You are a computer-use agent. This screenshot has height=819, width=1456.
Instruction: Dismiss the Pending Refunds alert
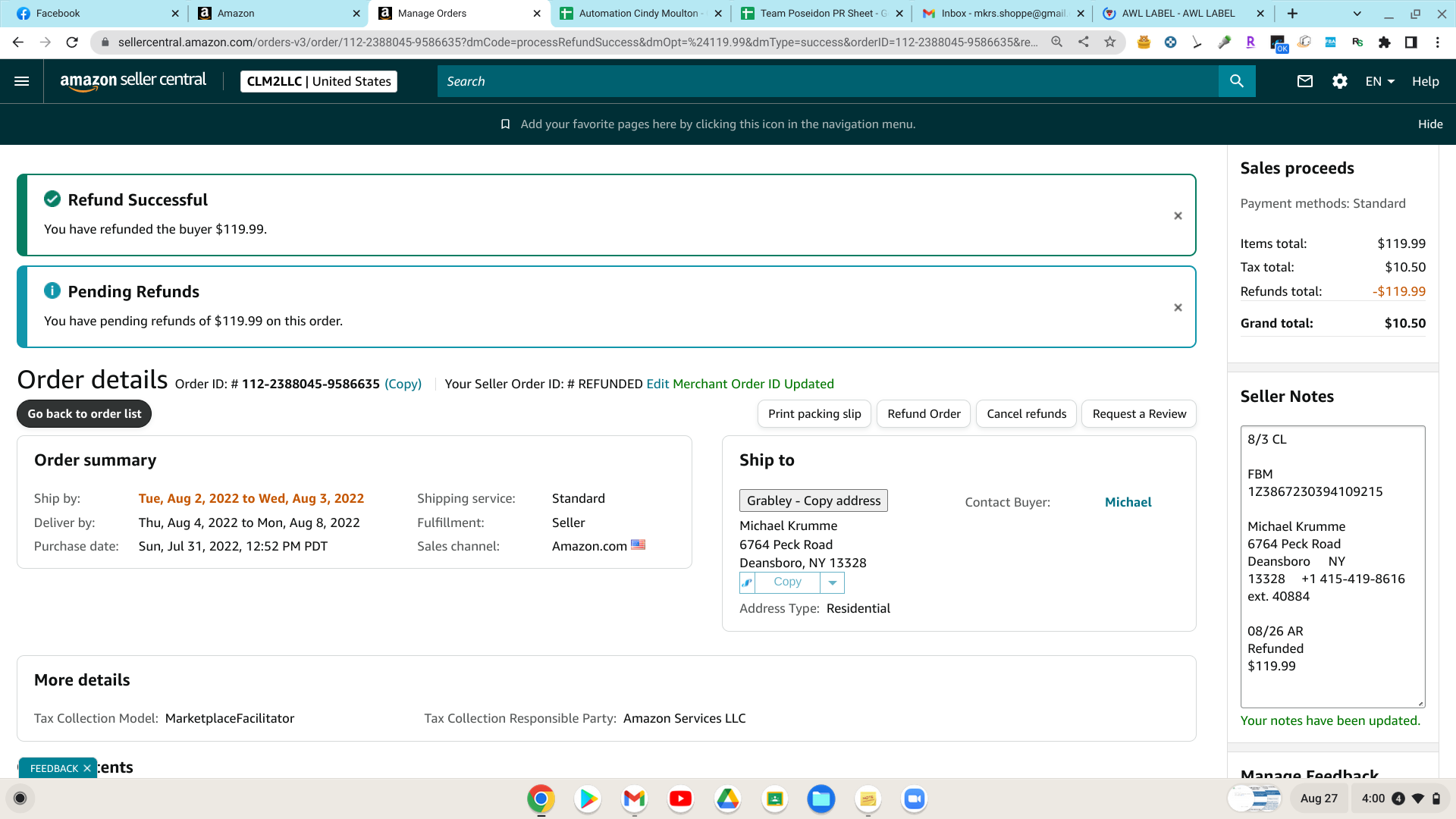coord(1178,308)
